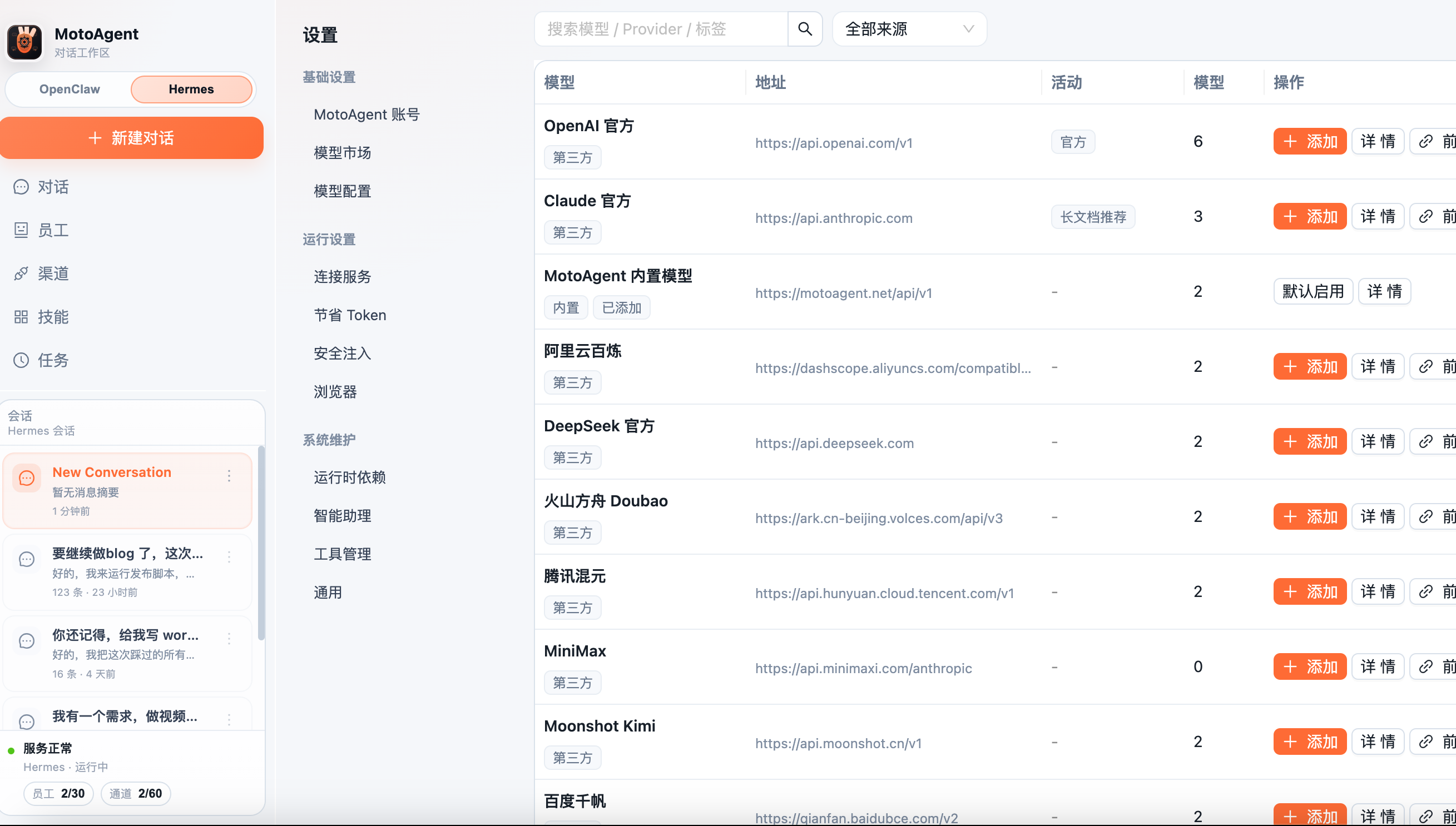Open 智能助理 settings page
The width and height of the screenshot is (1456, 826).
pyautogui.click(x=342, y=516)
